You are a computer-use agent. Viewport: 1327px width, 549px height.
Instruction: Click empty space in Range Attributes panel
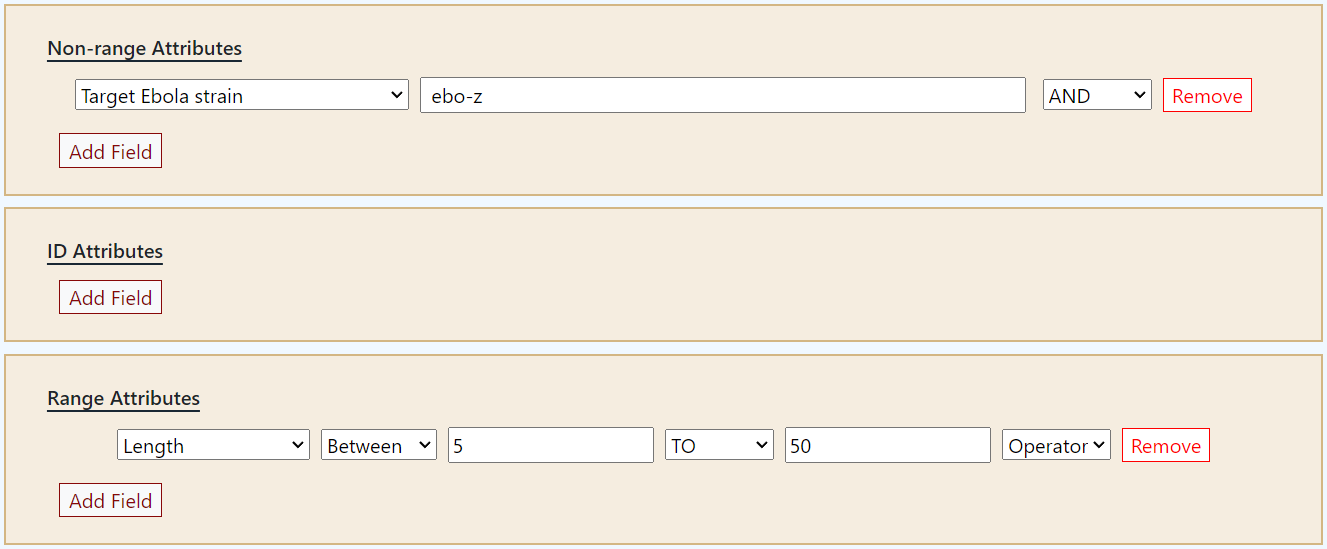(700, 505)
